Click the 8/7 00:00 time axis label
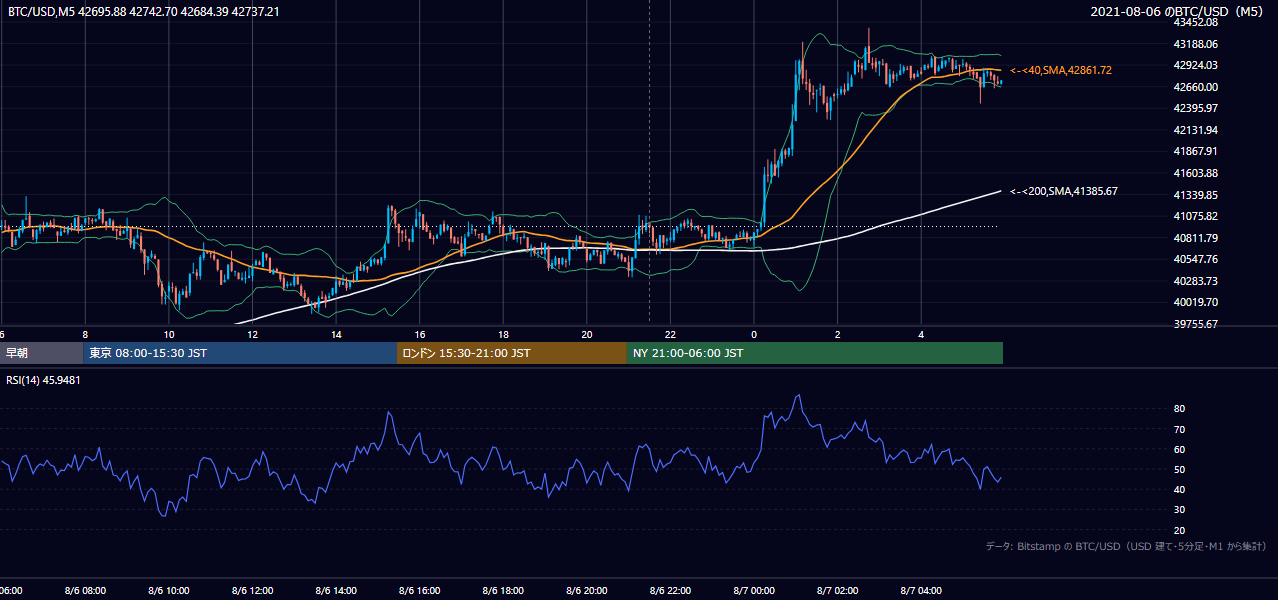Image resolution: width=1278 pixels, height=600 pixels. click(x=754, y=591)
